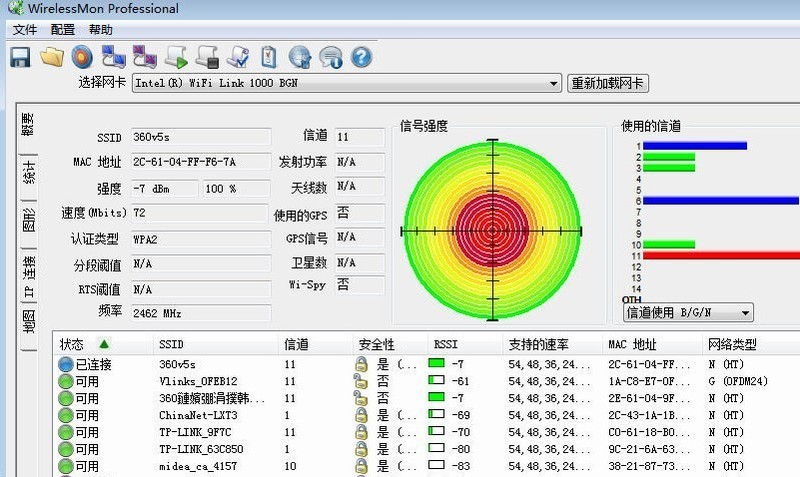Open the 选择网卡 adapter dropdown

(x=553, y=83)
